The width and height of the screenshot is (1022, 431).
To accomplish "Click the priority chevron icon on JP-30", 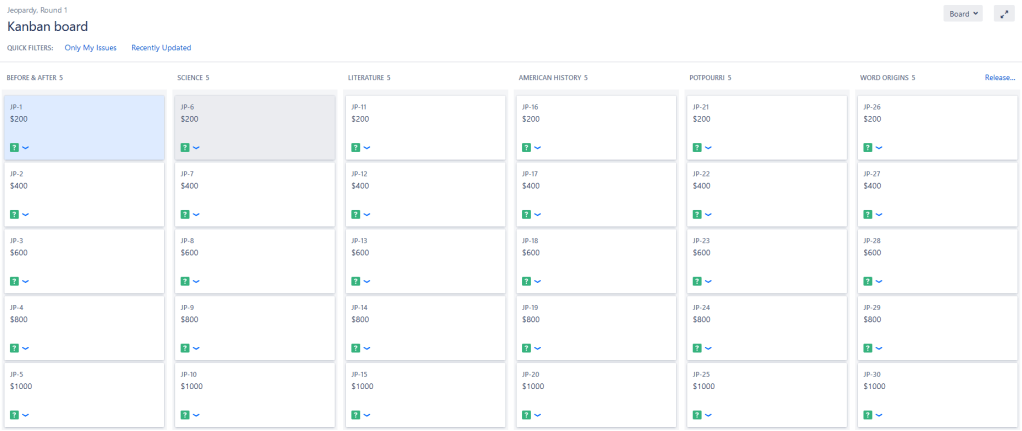I will click(x=879, y=414).
